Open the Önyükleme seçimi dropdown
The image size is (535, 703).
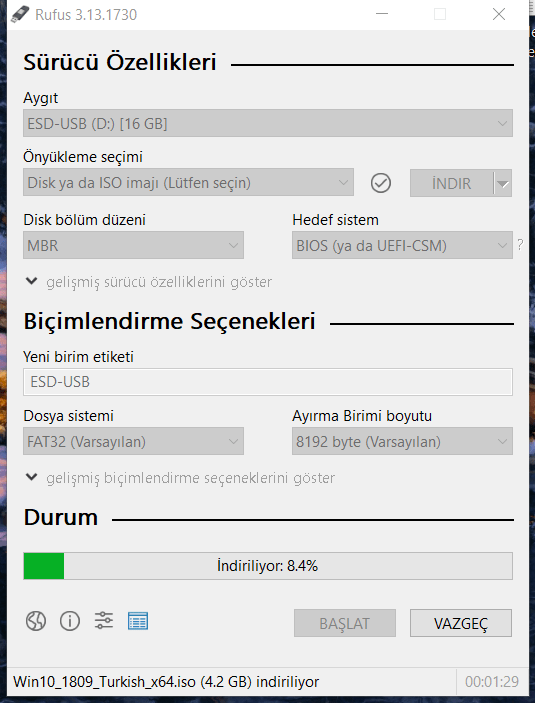(x=188, y=182)
